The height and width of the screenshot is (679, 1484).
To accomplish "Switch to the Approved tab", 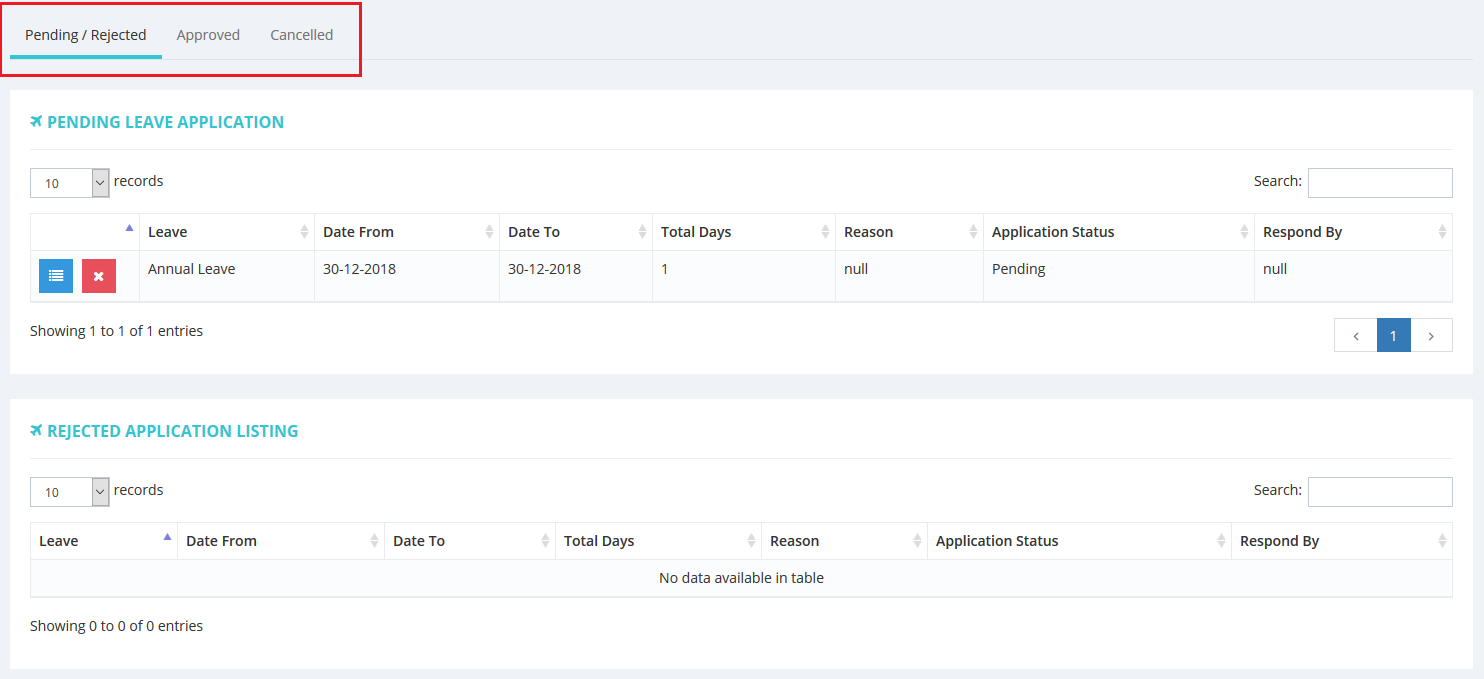I will click(x=208, y=35).
